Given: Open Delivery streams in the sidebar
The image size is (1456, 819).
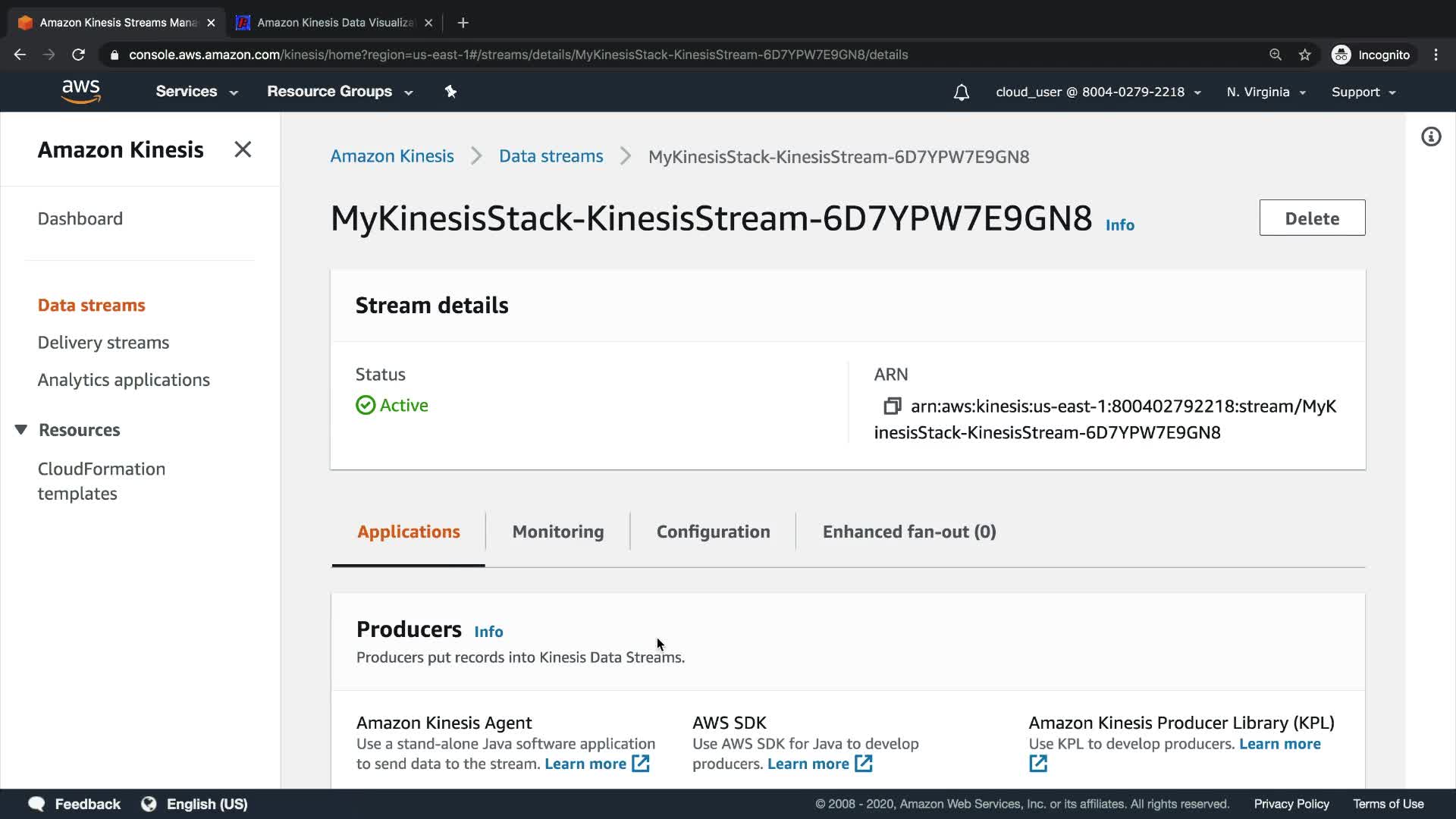Looking at the screenshot, I should pos(103,343).
